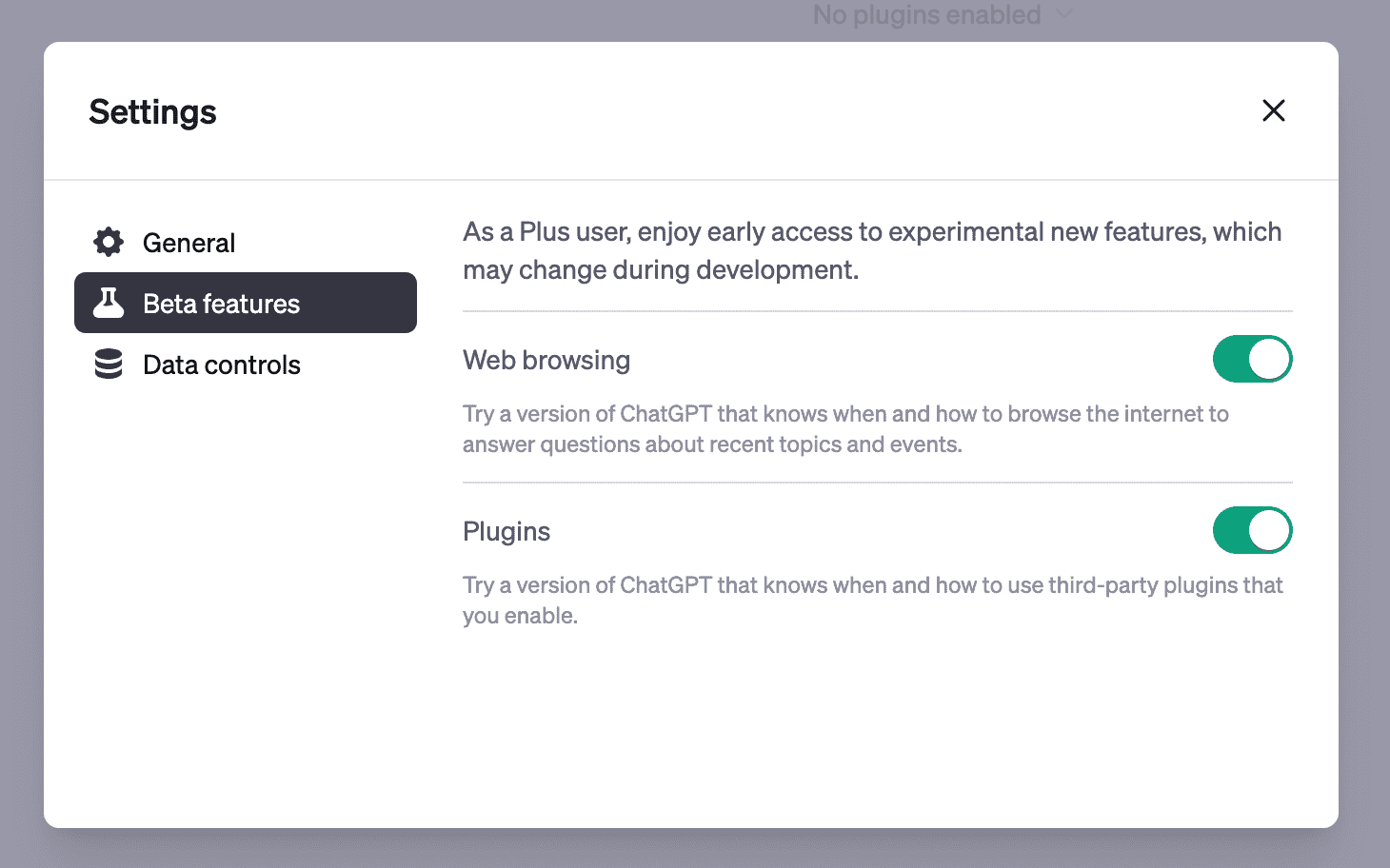Click the Plugins description about third-party plugins
Screen dimensions: 1390x868
point(873,601)
